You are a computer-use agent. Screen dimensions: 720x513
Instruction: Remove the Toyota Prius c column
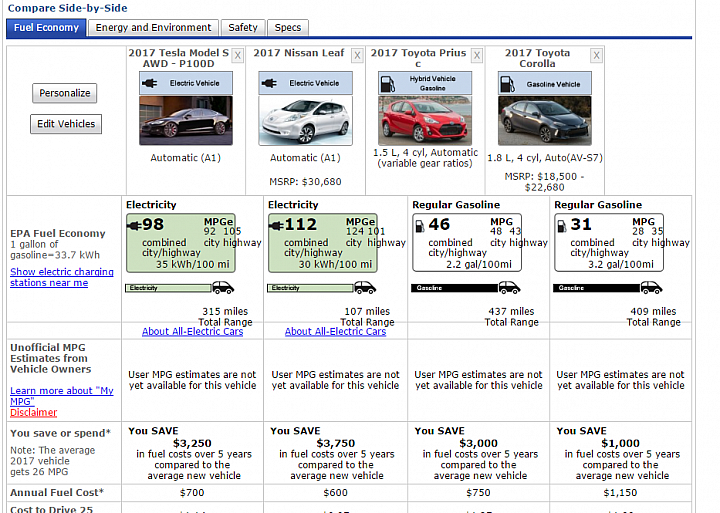[x=477, y=56]
